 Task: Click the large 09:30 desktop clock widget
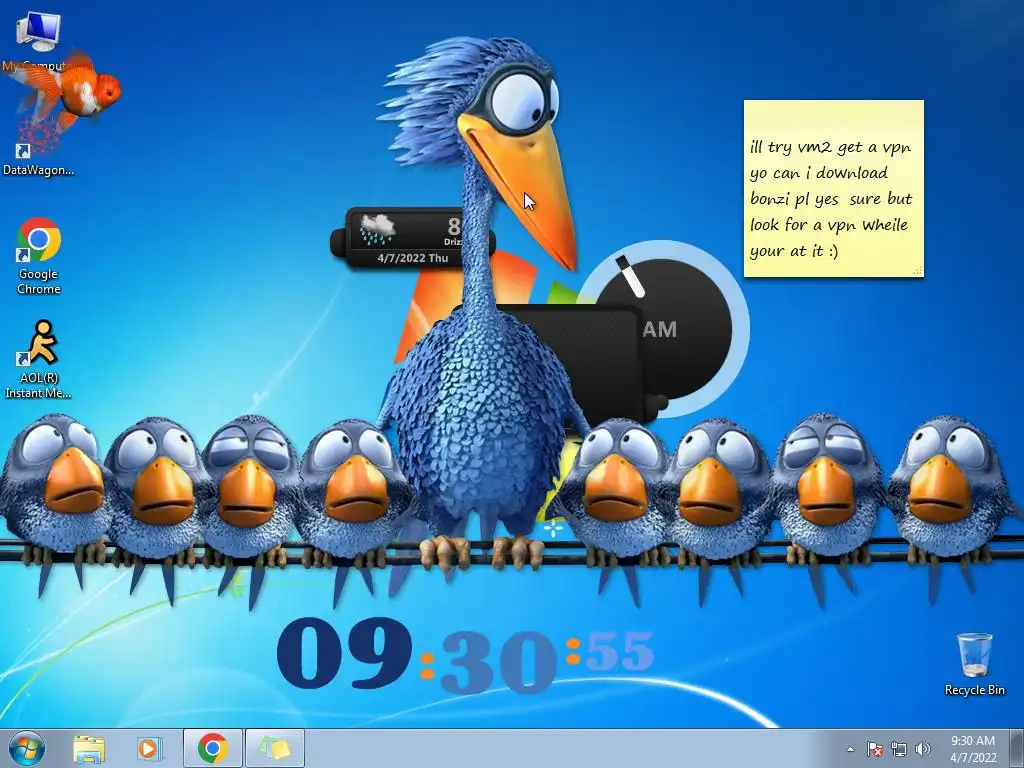pos(465,655)
